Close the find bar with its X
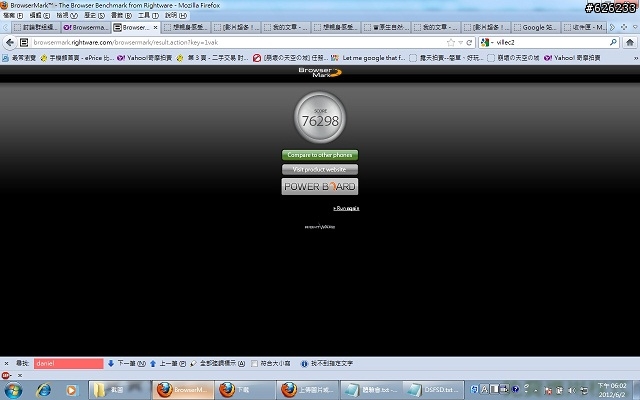 (x=6, y=363)
